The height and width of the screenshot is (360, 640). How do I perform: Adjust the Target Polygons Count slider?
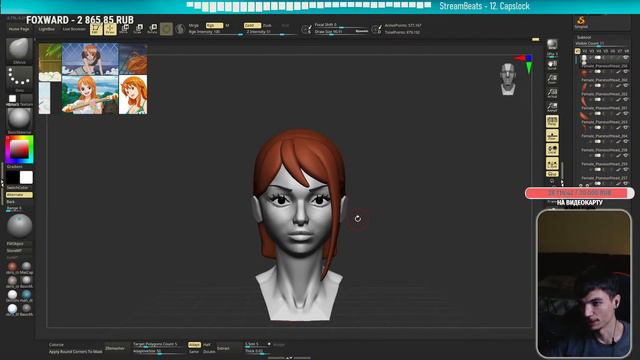click(x=158, y=344)
